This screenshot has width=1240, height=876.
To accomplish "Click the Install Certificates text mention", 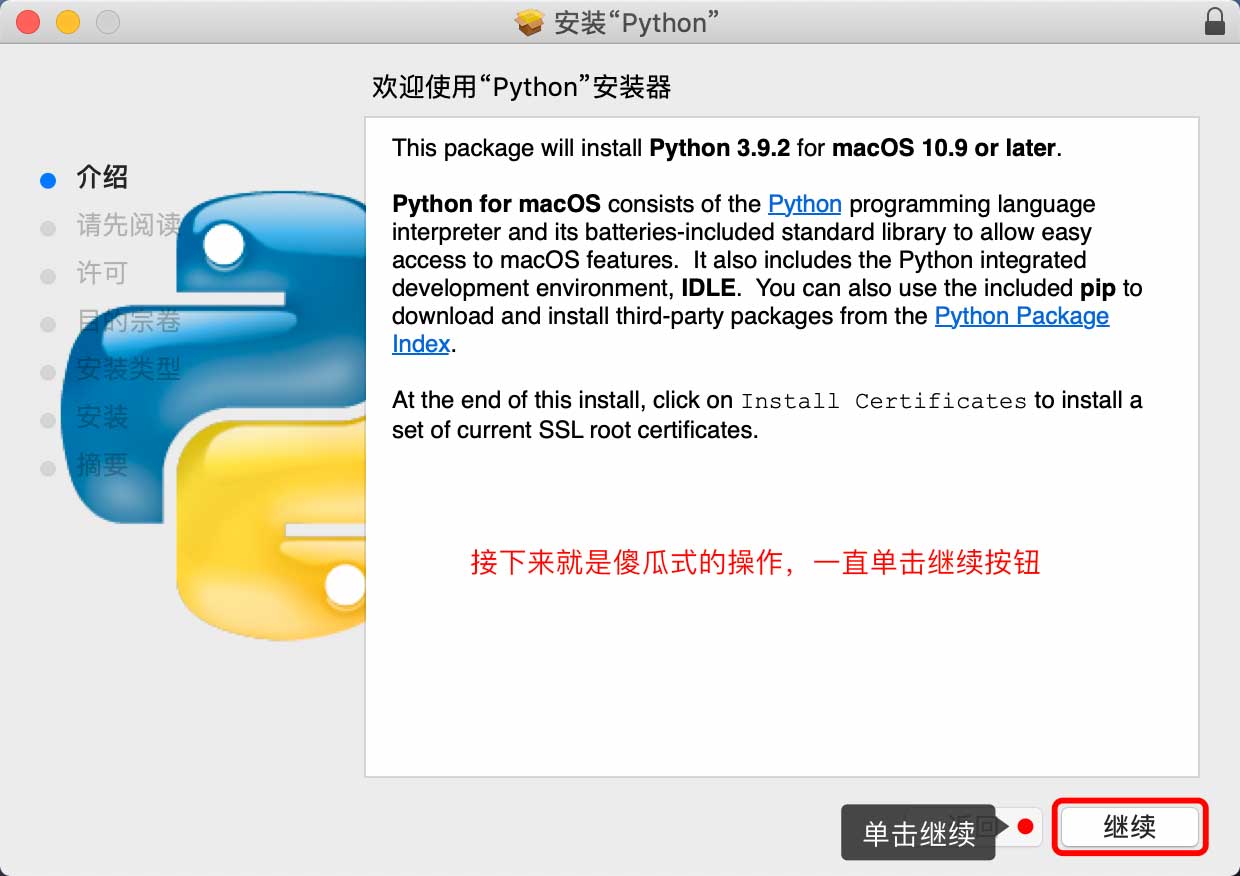I will [881, 401].
